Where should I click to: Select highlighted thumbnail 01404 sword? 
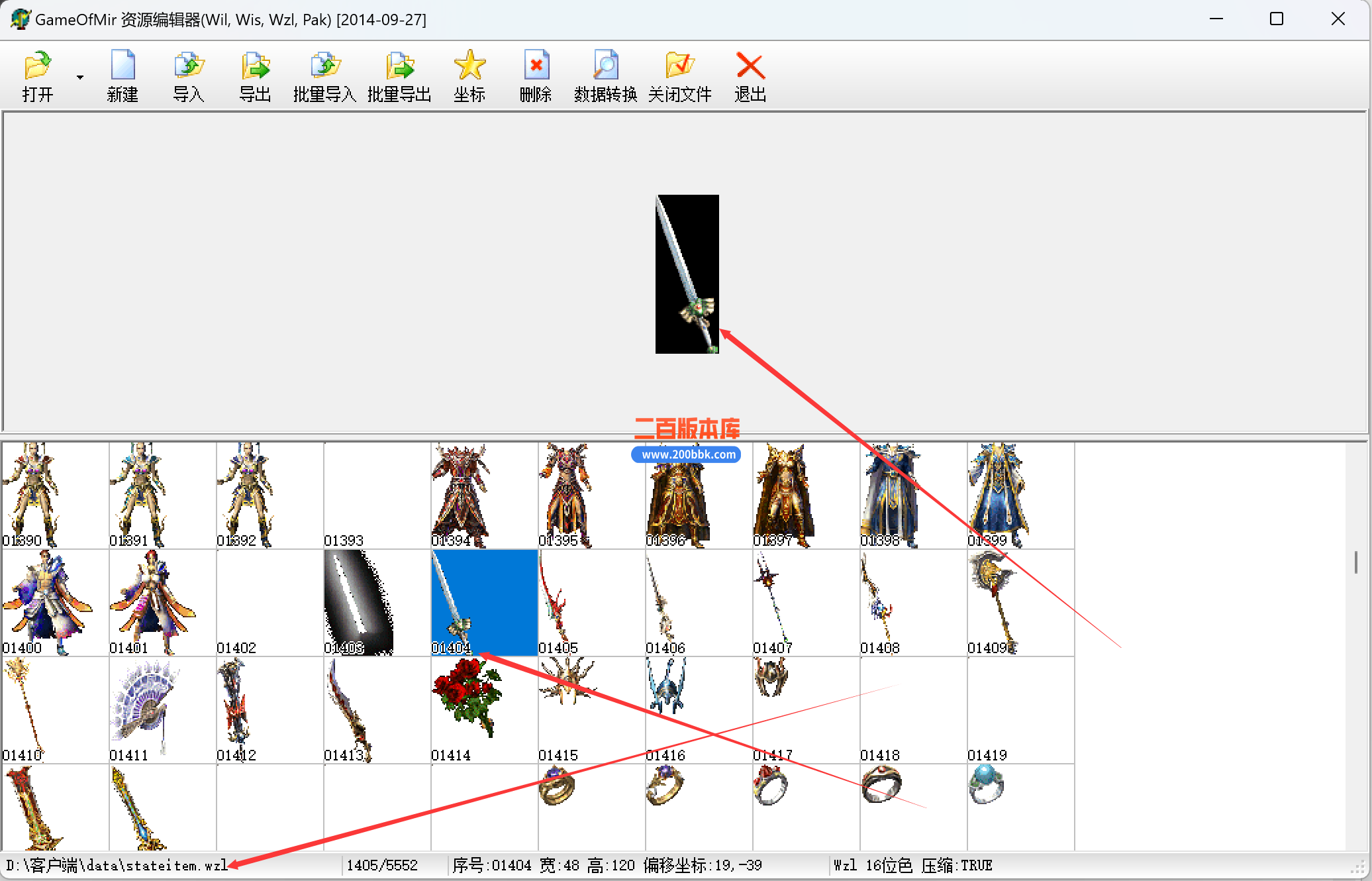[485, 603]
